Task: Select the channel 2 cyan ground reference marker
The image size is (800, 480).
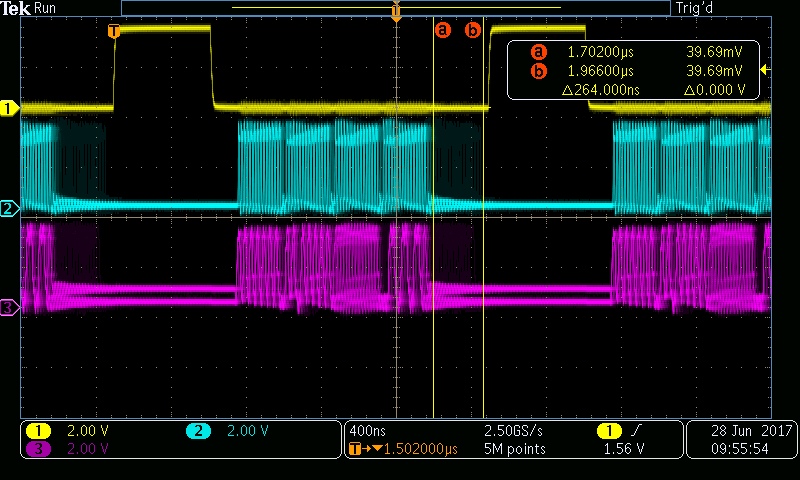Action: pyautogui.click(x=9, y=208)
